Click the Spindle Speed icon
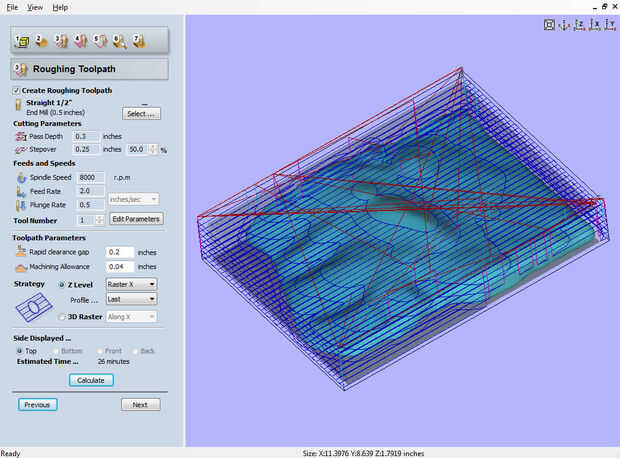Screen dimensions: 620x458 click(21, 178)
